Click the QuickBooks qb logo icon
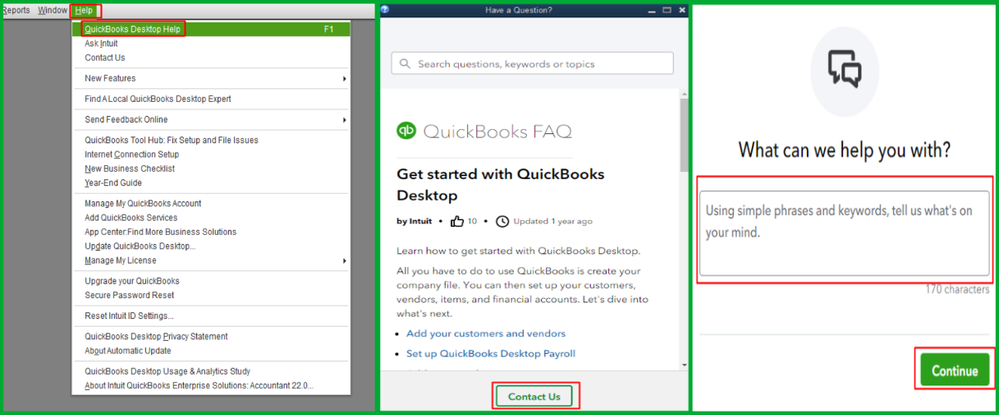Screen dimensions: 999x415 point(406,131)
